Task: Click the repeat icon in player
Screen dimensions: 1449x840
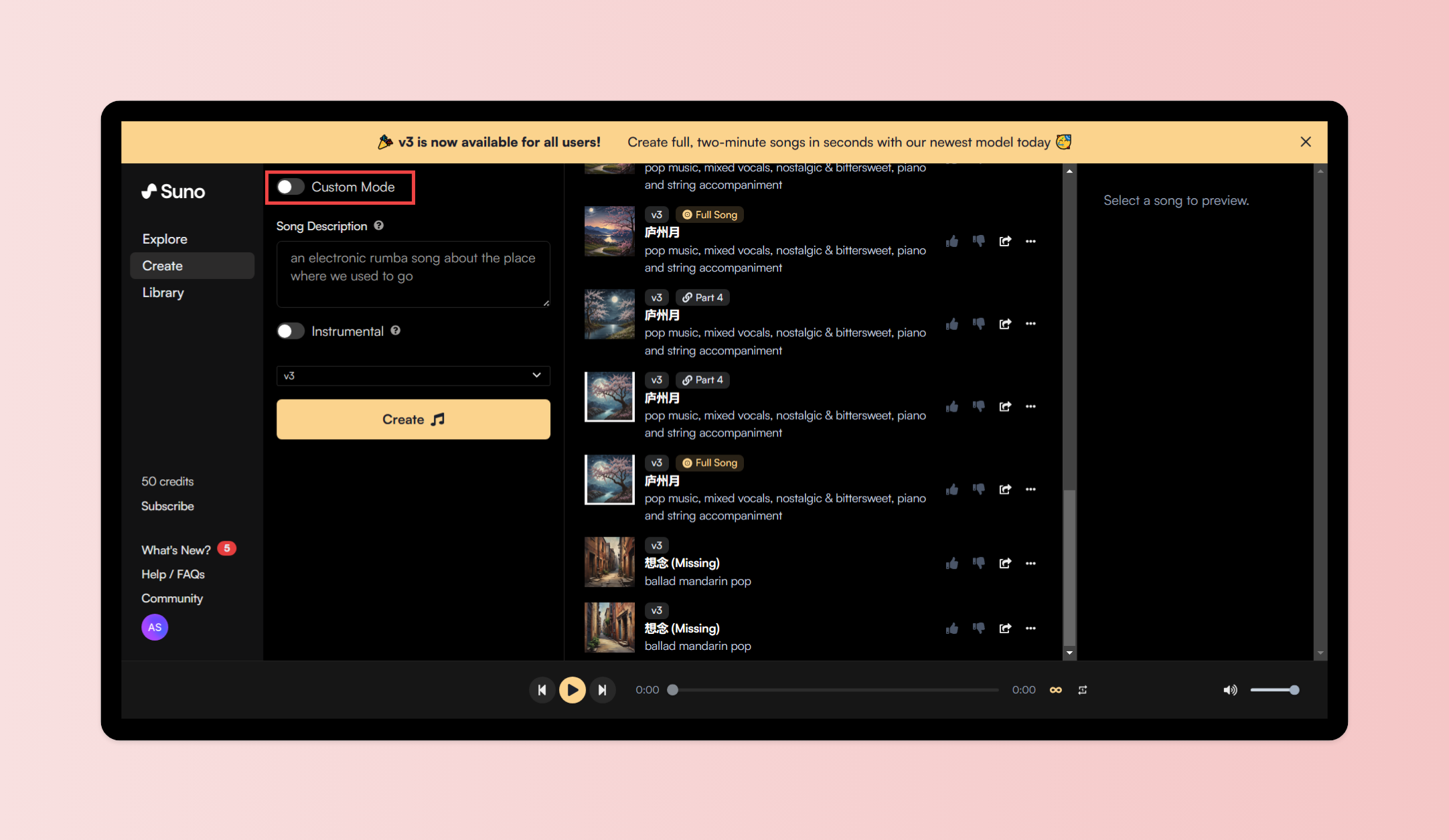Action: point(1083,689)
